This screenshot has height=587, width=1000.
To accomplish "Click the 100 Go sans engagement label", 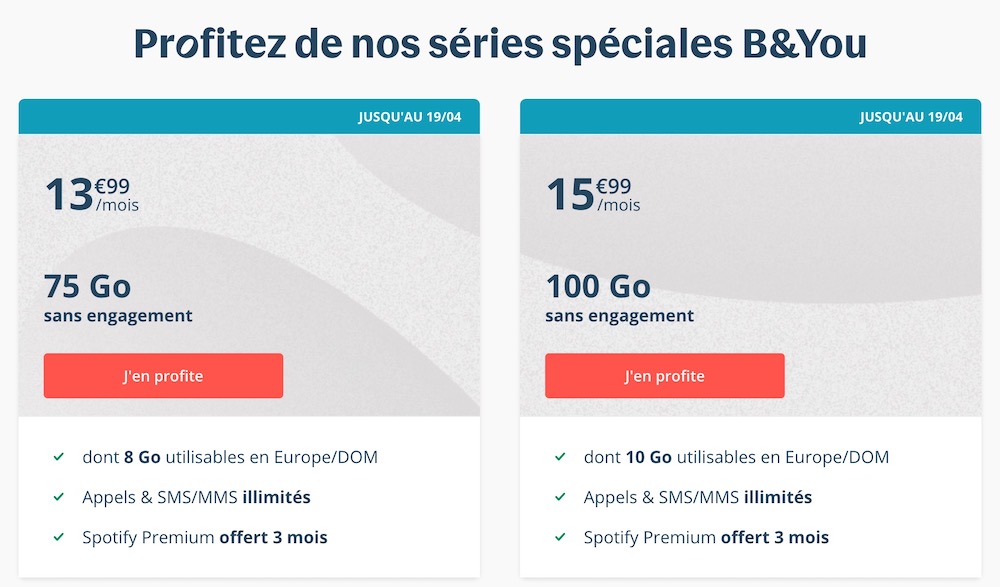I will [x=619, y=298].
